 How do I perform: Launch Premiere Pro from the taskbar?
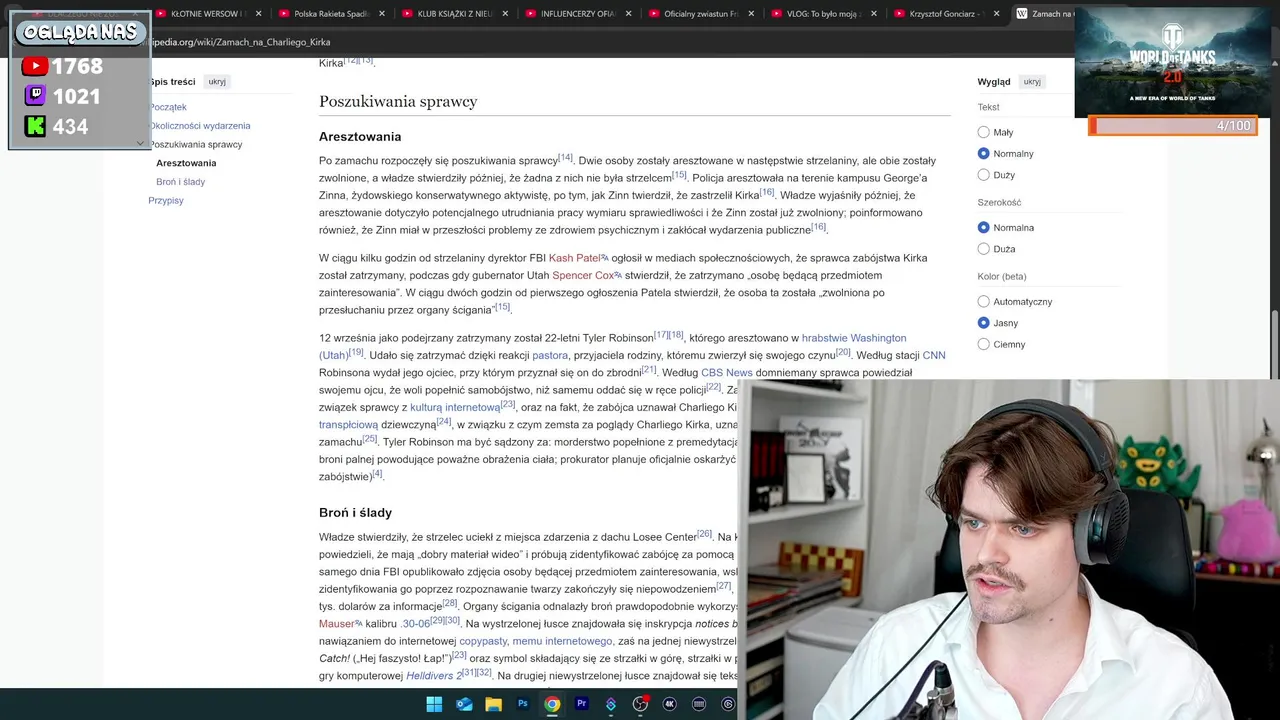581,704
